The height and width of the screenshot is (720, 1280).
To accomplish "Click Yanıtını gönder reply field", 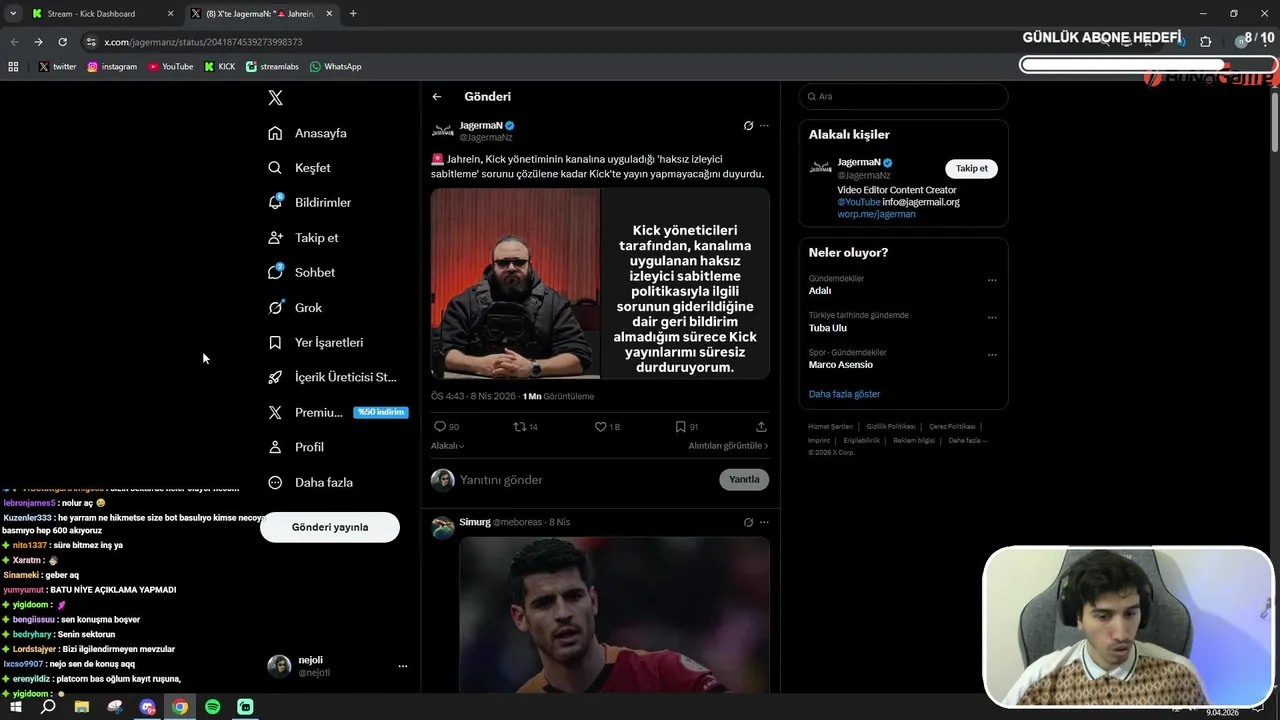I will coord(585,480).
